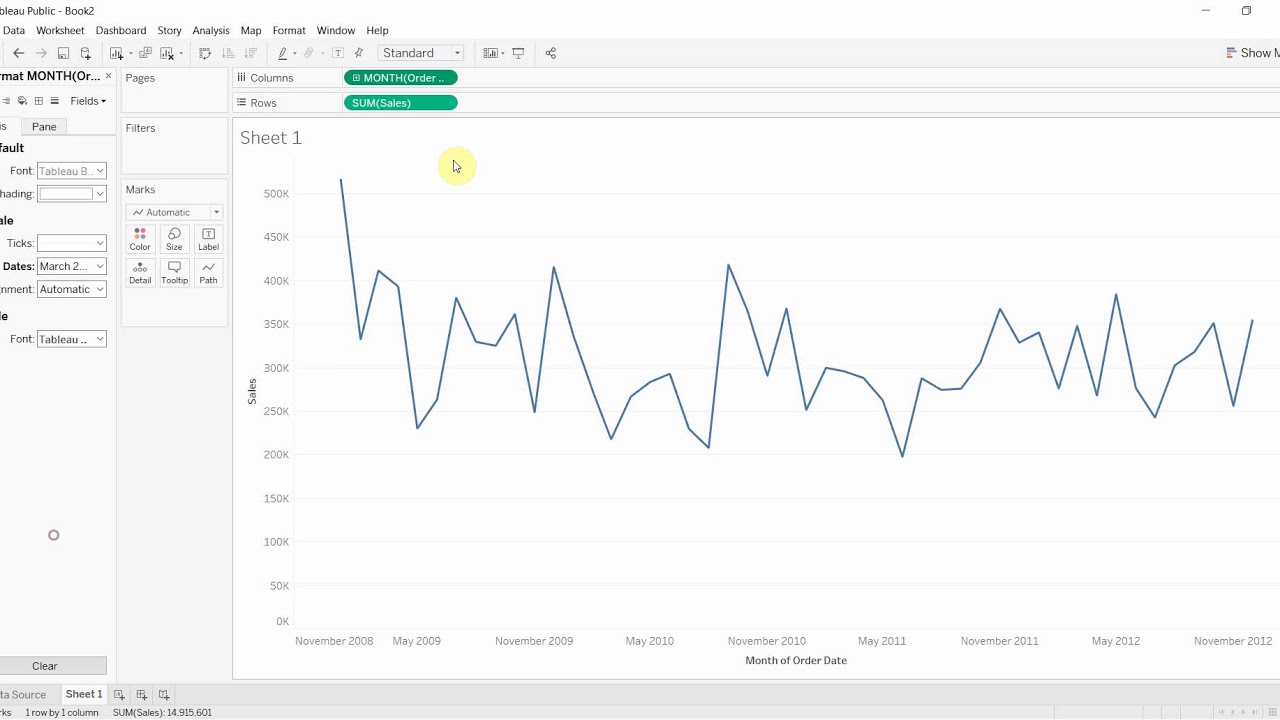This screenshot has width=1280, height=720.
Task: Open the Dates format dropdown showing March
Action: point(71,266)
